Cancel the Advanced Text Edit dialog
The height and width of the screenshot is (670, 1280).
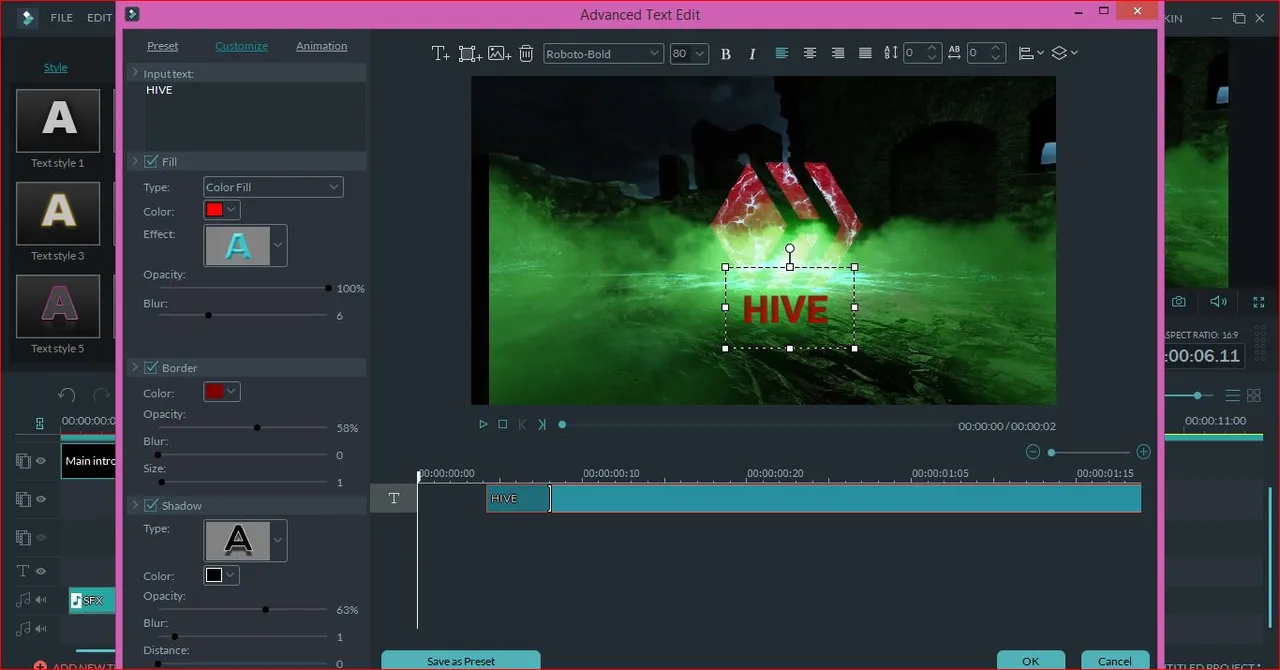1115,661
